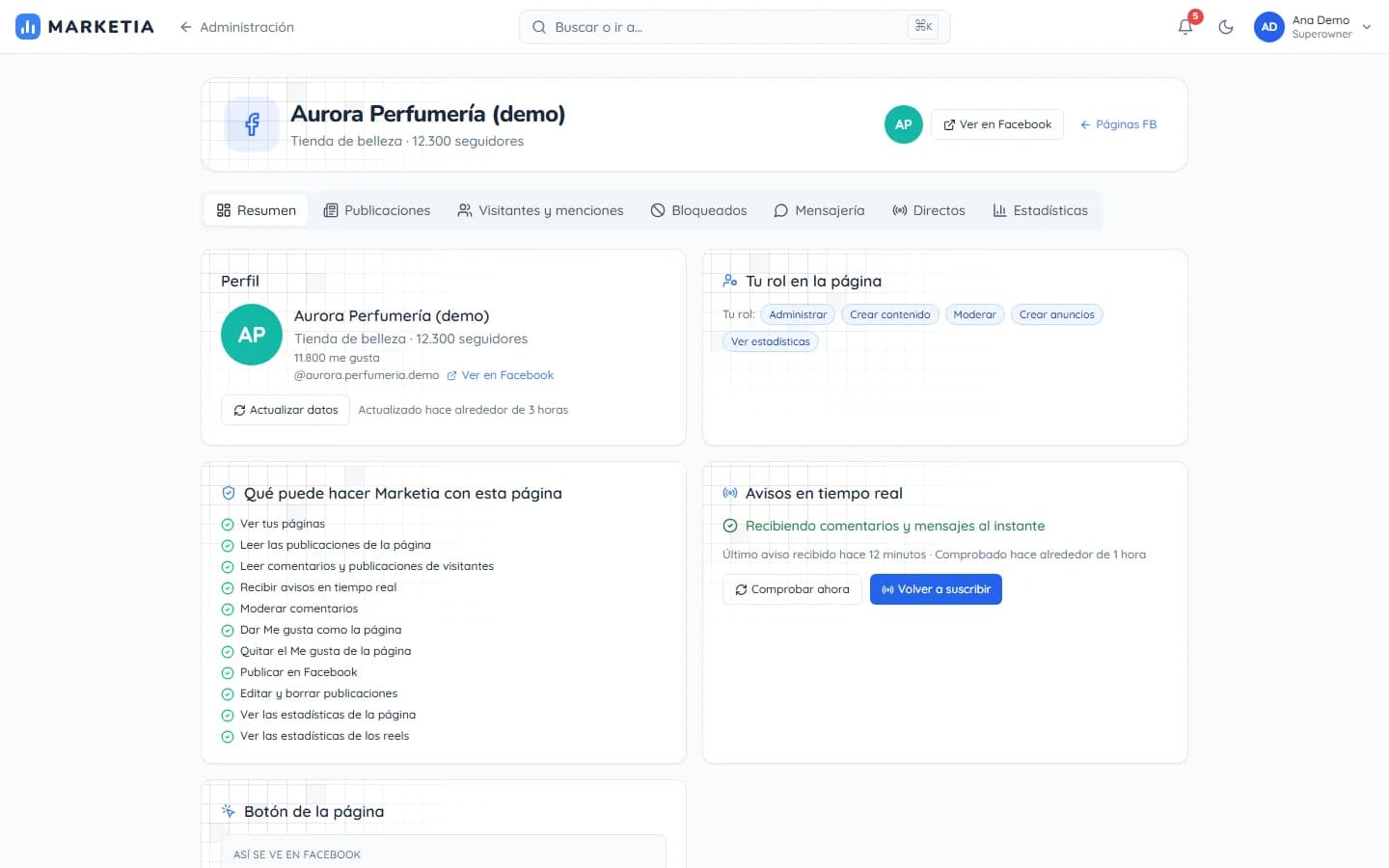The width and height of the screenshot is (1389, 868).
Task: Open Visitantes y menciones tab
Action: pos(540,210)
